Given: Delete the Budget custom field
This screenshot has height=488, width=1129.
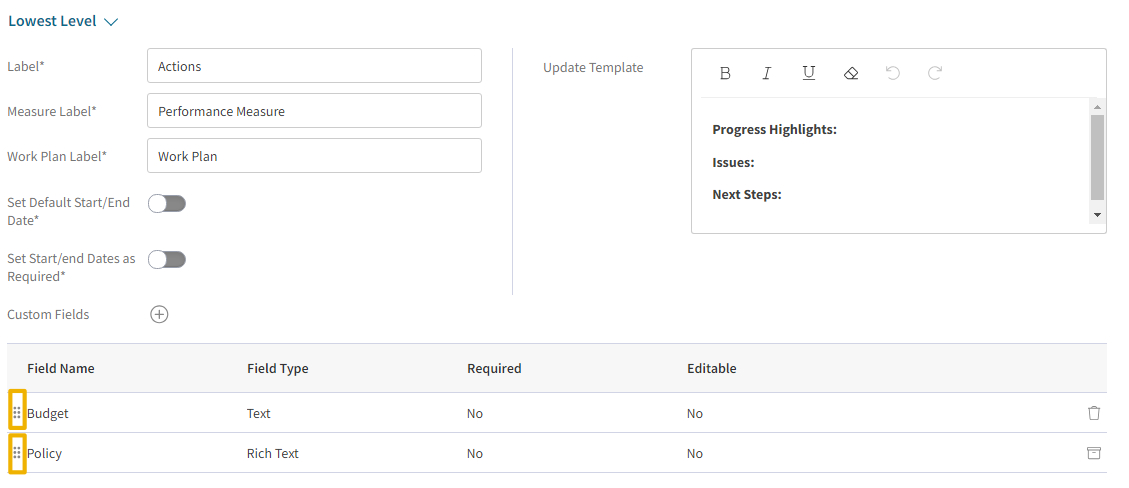Looking at the screenshot, I should (1094, 413).
